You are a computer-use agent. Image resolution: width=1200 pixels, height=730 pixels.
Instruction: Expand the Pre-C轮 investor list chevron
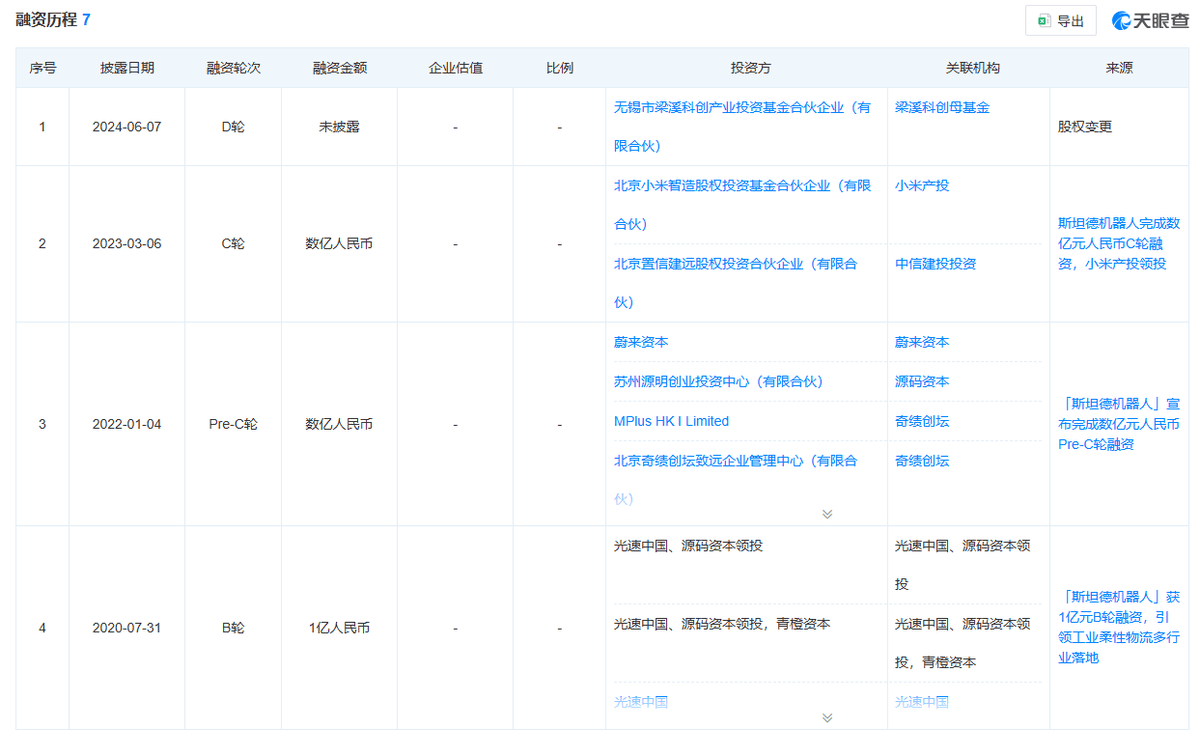(x=827, y=514)
